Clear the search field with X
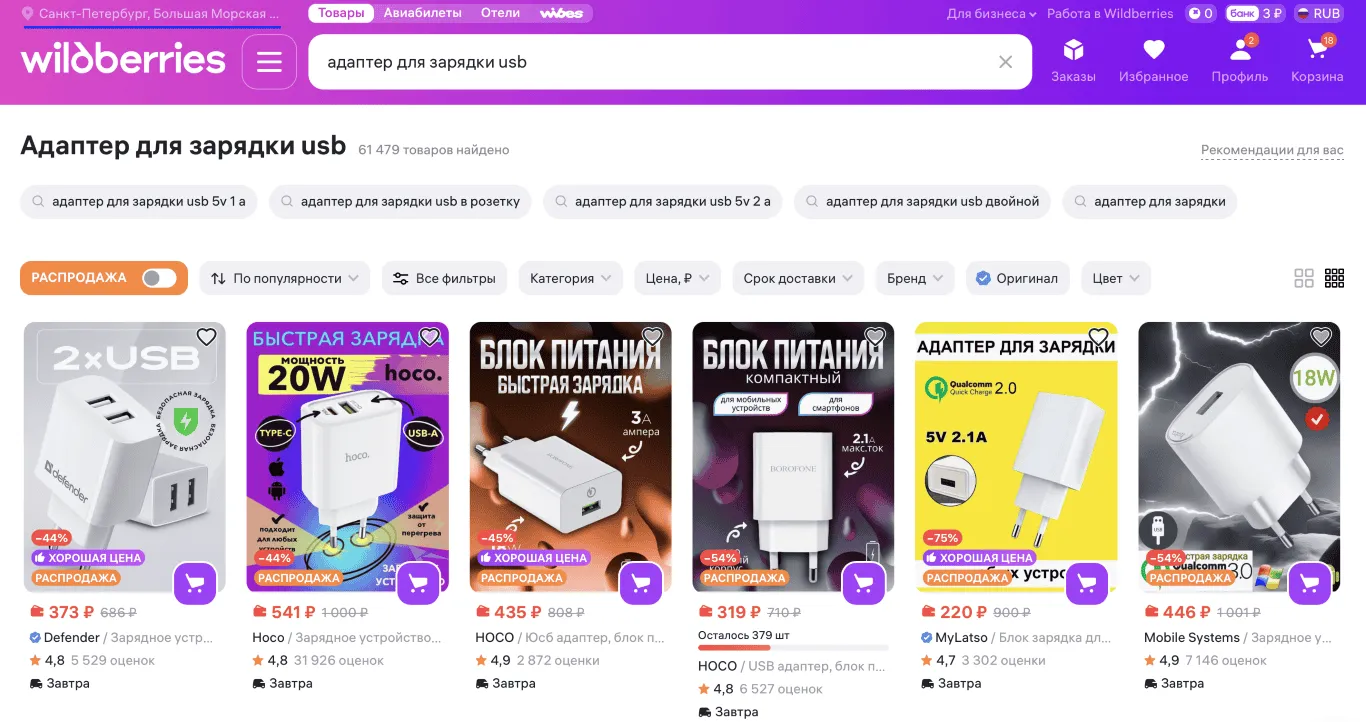 tap(1006, 62)
